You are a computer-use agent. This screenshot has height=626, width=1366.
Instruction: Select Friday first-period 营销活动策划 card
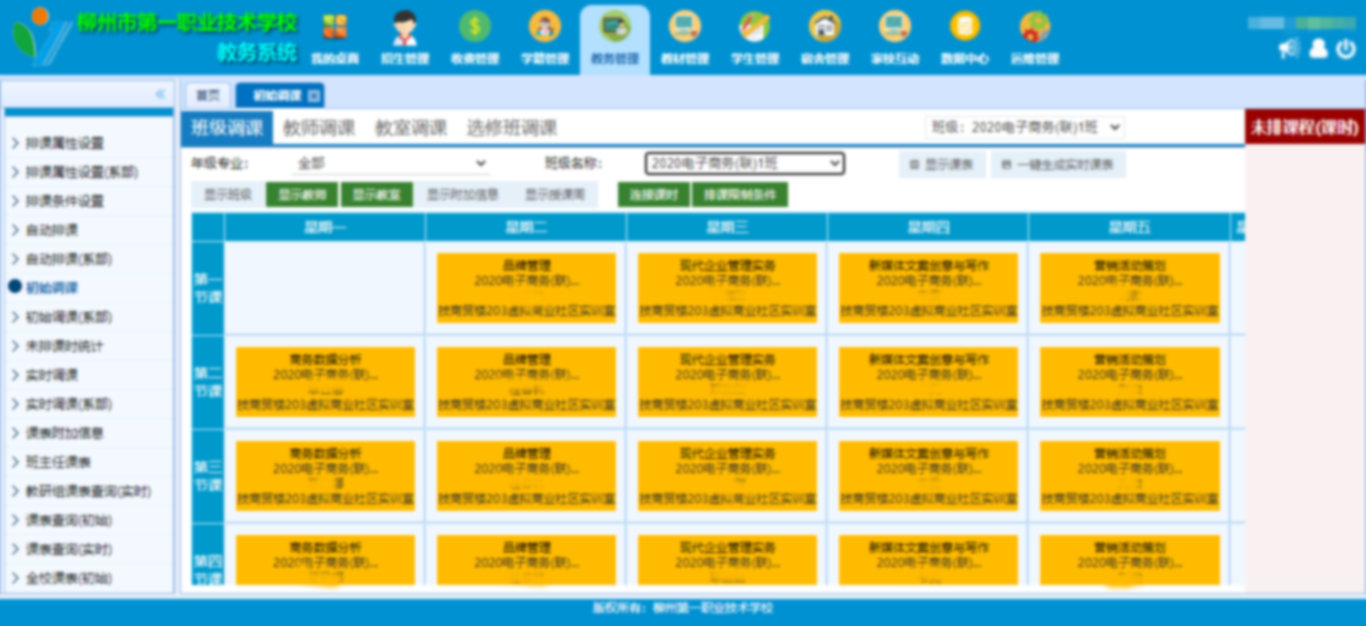(1129, 287)
